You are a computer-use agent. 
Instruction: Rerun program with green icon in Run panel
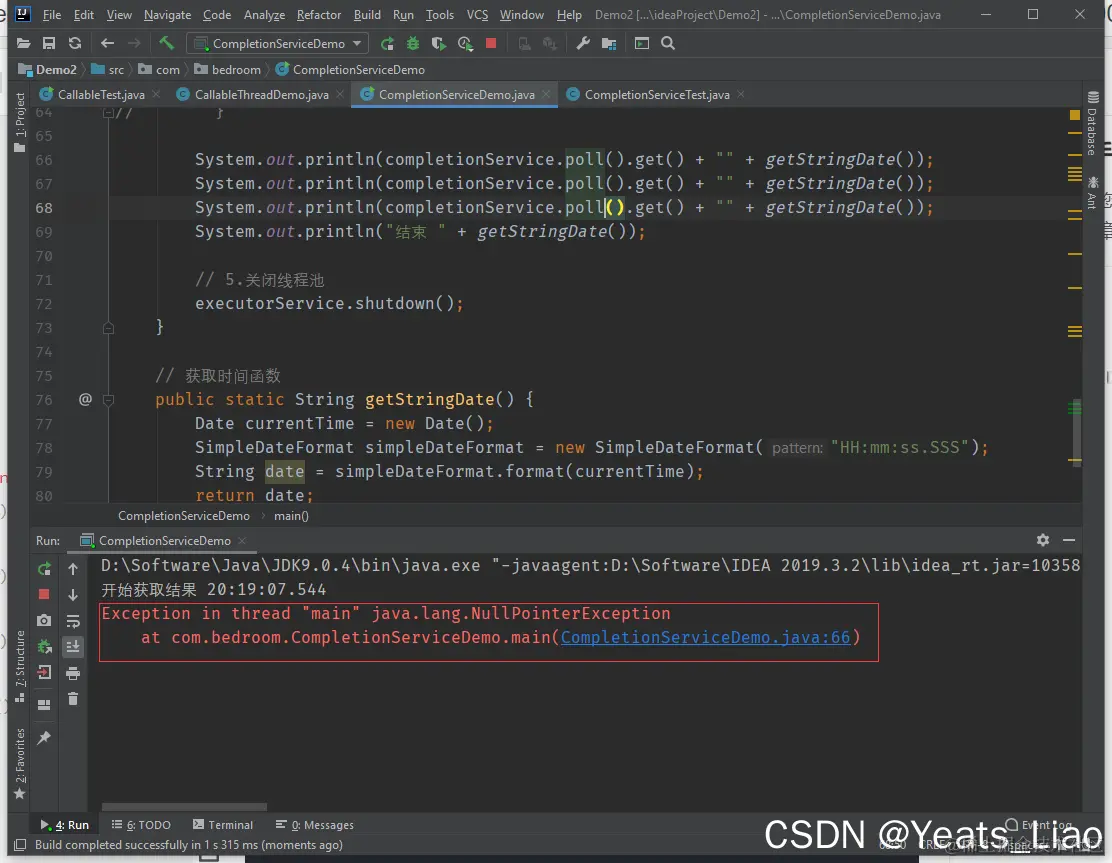pos(44,569)
